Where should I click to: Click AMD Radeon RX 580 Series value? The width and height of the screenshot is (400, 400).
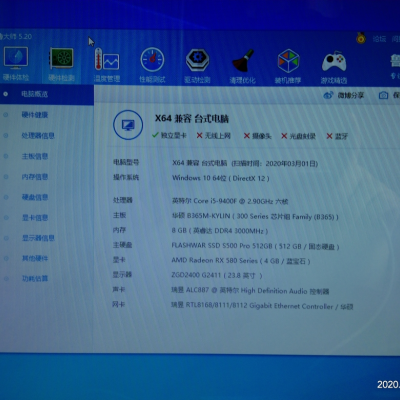point(241,261)
